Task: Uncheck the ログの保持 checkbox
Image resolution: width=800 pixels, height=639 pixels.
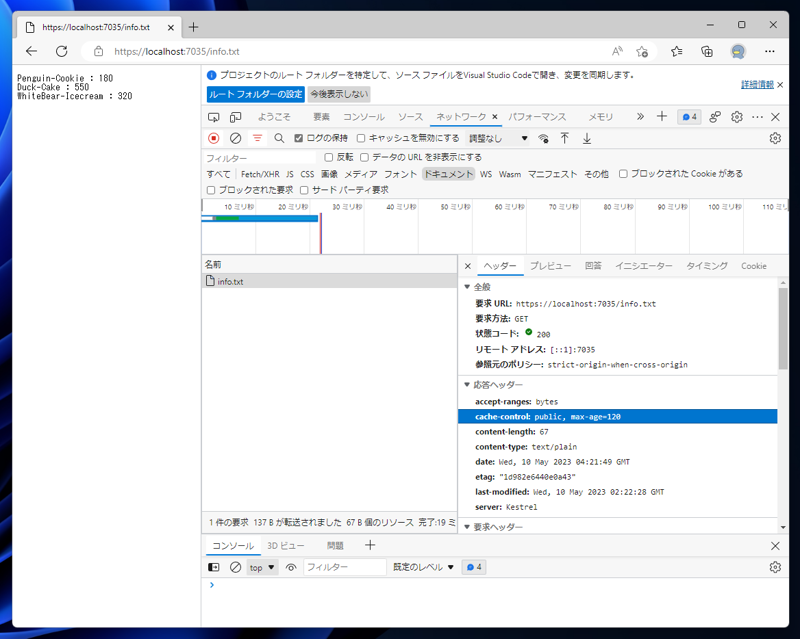Action: (x=299, y=138)
